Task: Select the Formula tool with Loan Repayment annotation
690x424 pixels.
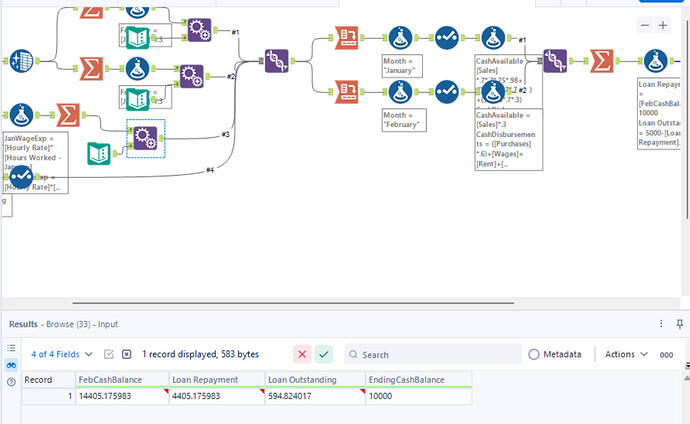Action: (656, 62)
